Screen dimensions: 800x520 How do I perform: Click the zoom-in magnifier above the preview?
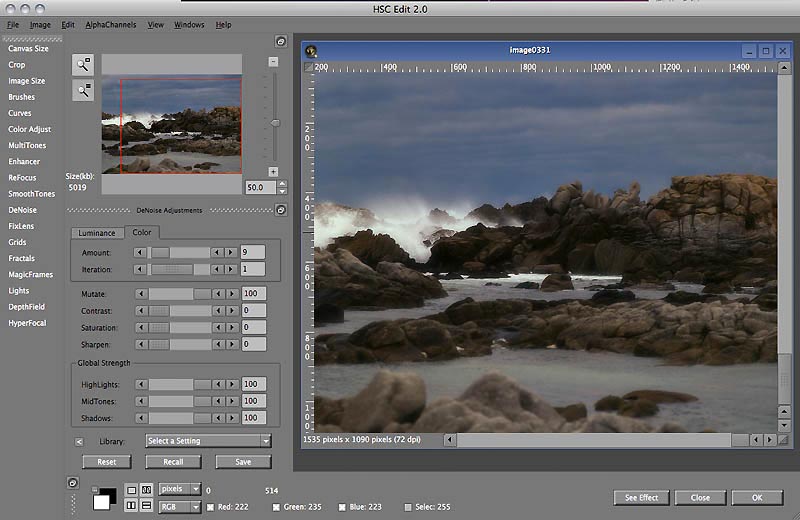coord(82,64)
